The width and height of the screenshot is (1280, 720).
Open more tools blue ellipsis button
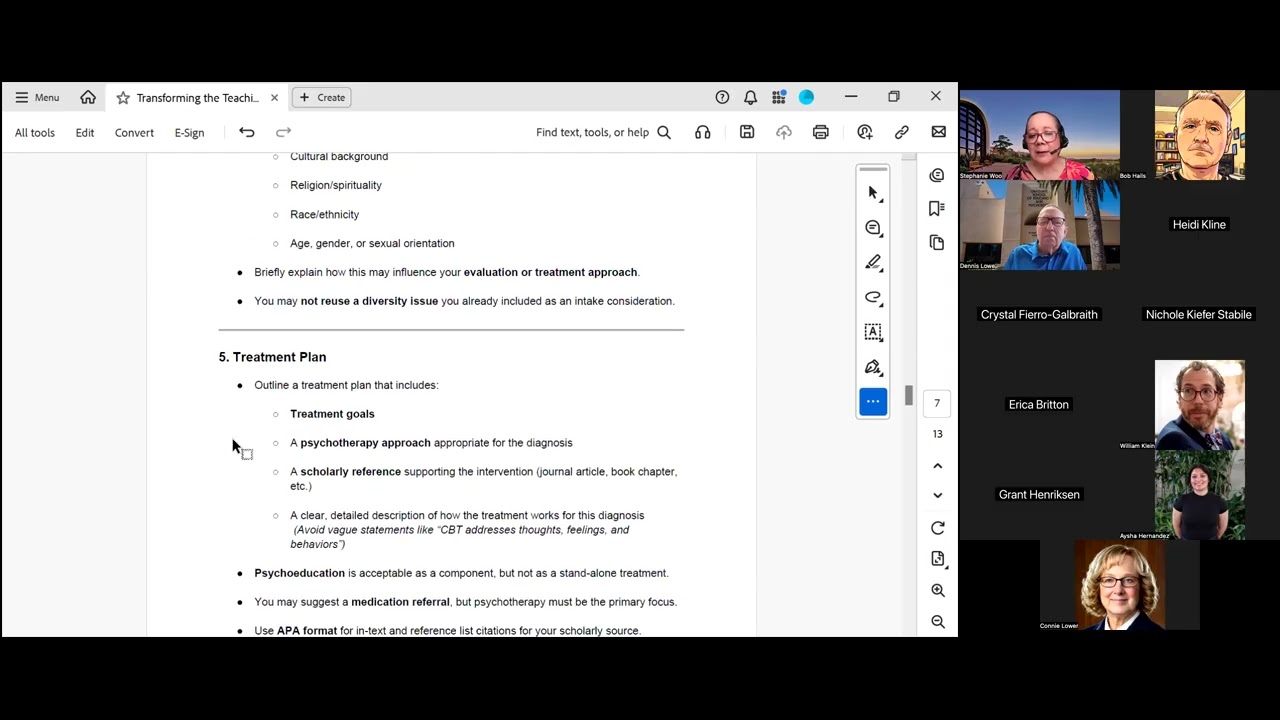pos(873,402)
